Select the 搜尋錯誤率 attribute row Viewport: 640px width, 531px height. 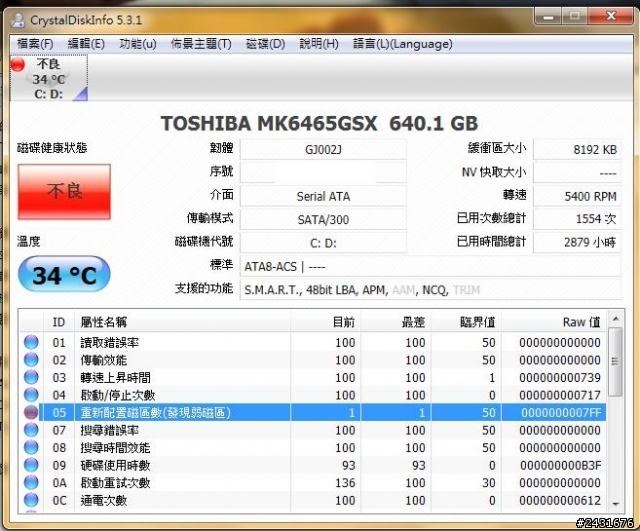(313, 430)
